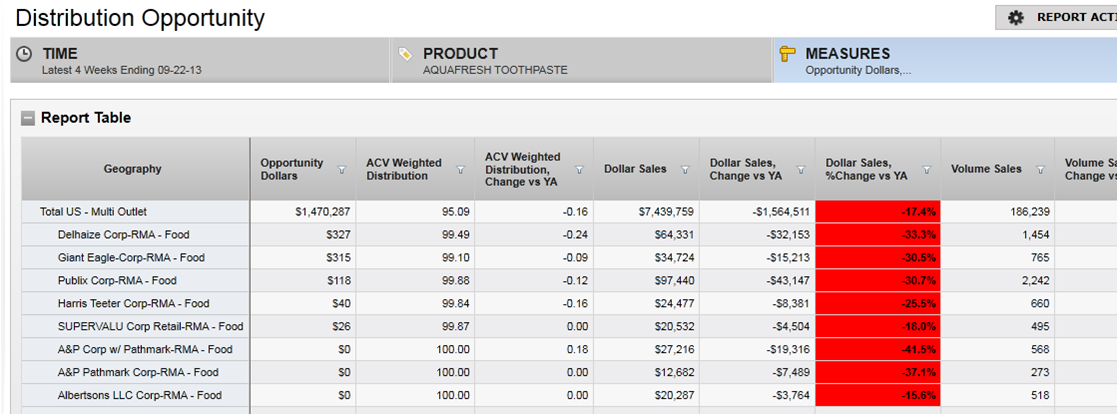Select the Geography column header
Screen dimensions: 1118x415
point(133,169)
